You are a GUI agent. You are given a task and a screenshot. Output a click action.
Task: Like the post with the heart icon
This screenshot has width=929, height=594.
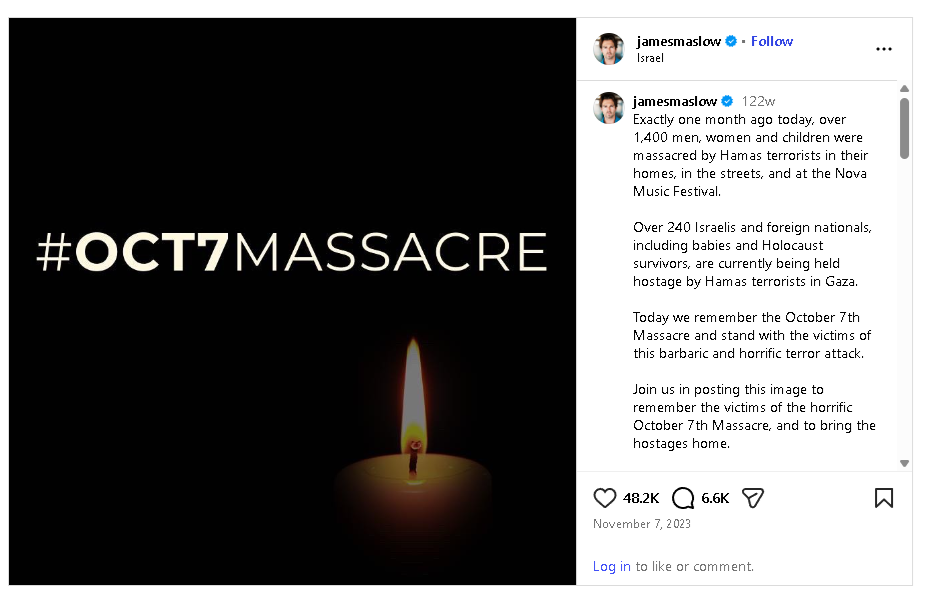(x=604, y=498)
